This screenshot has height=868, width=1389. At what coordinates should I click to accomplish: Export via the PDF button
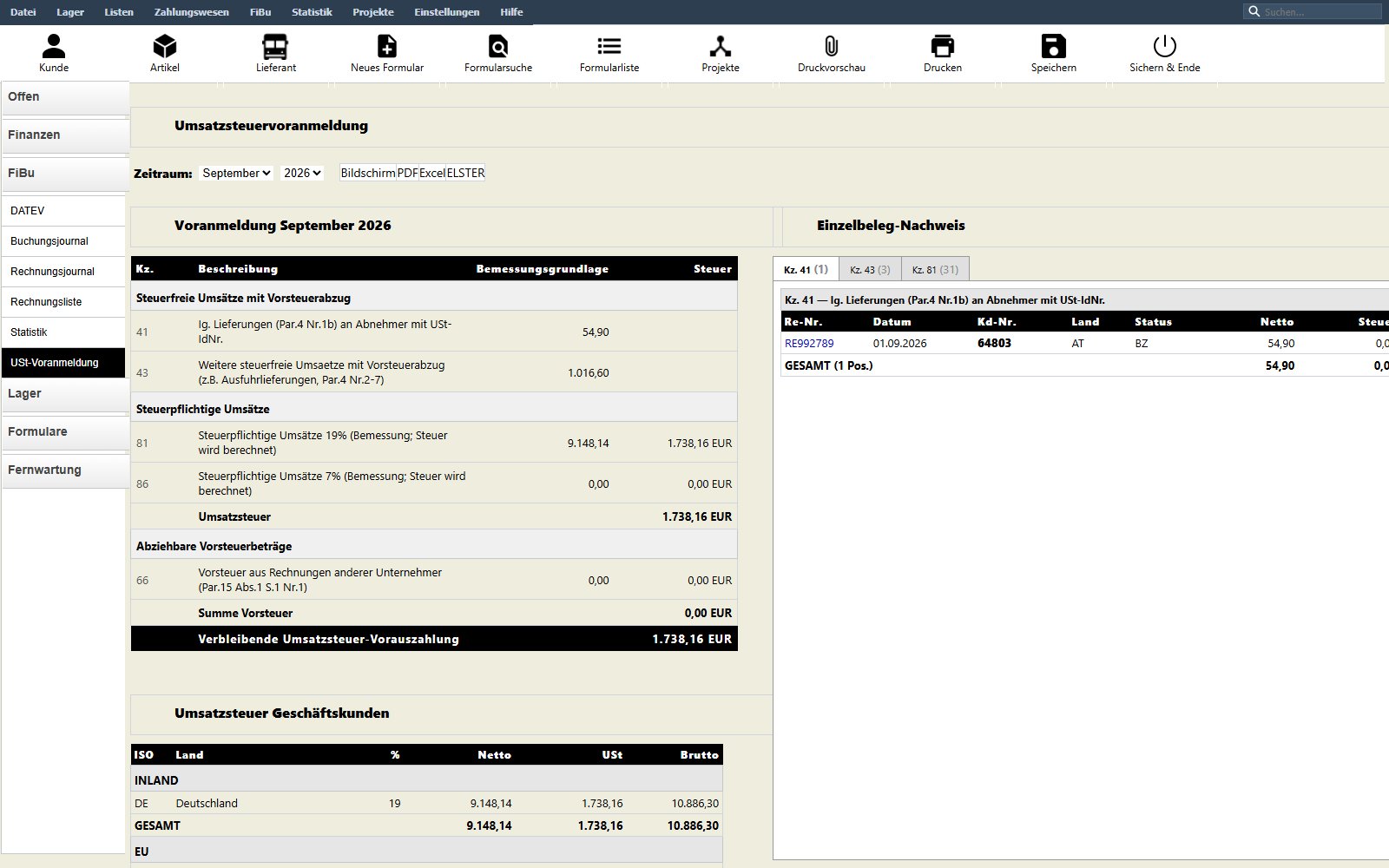[407, 173]
